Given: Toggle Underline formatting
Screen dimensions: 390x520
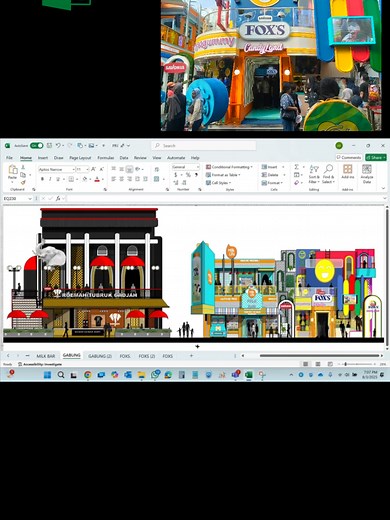Looking at the screenshot, I should [x=58, y=179].
